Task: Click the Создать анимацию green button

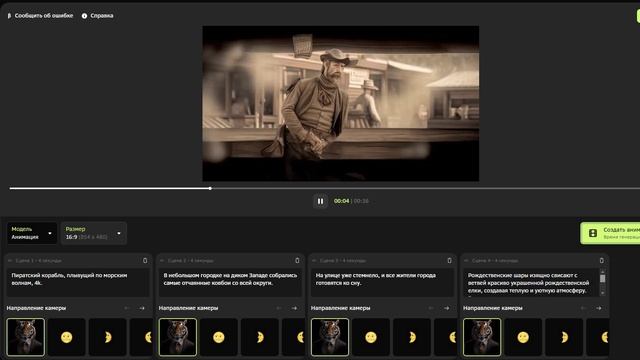Action: point(610,233)
